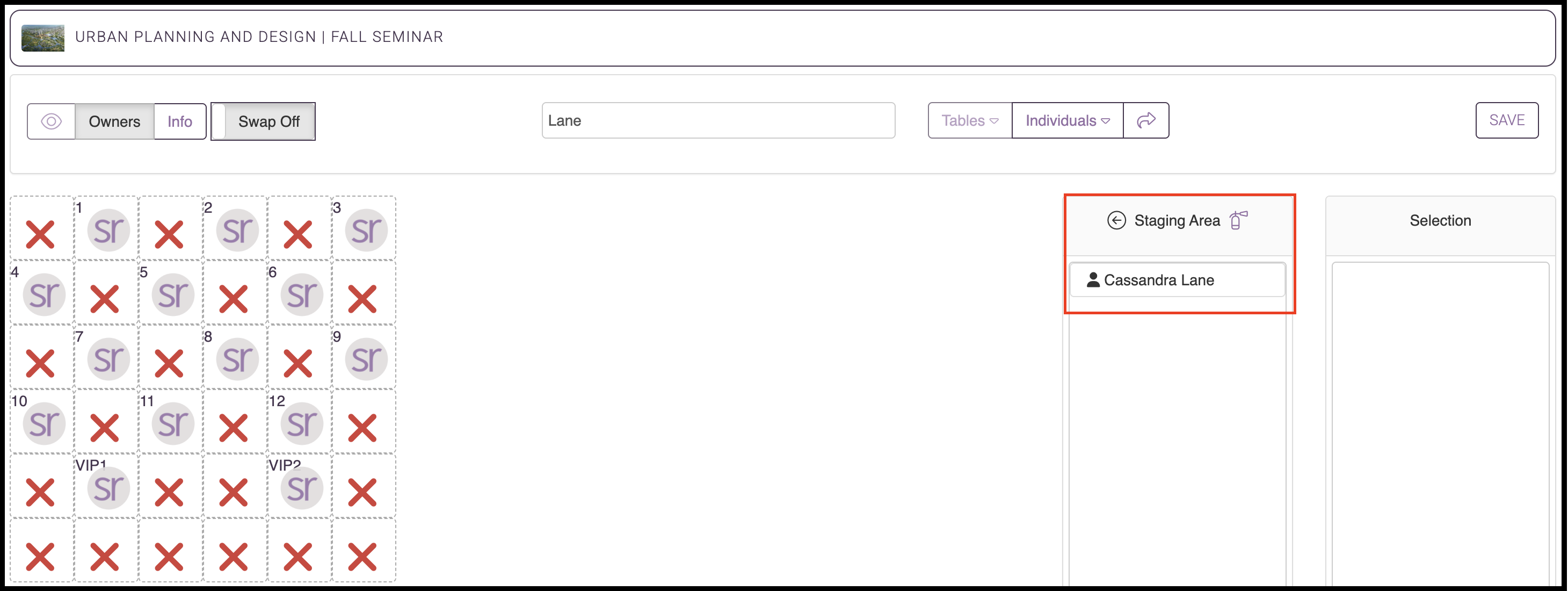Click the red X between tables 5 and 6
The image size is (1568, 591).
pyautogui.click(x=234, y=299)
